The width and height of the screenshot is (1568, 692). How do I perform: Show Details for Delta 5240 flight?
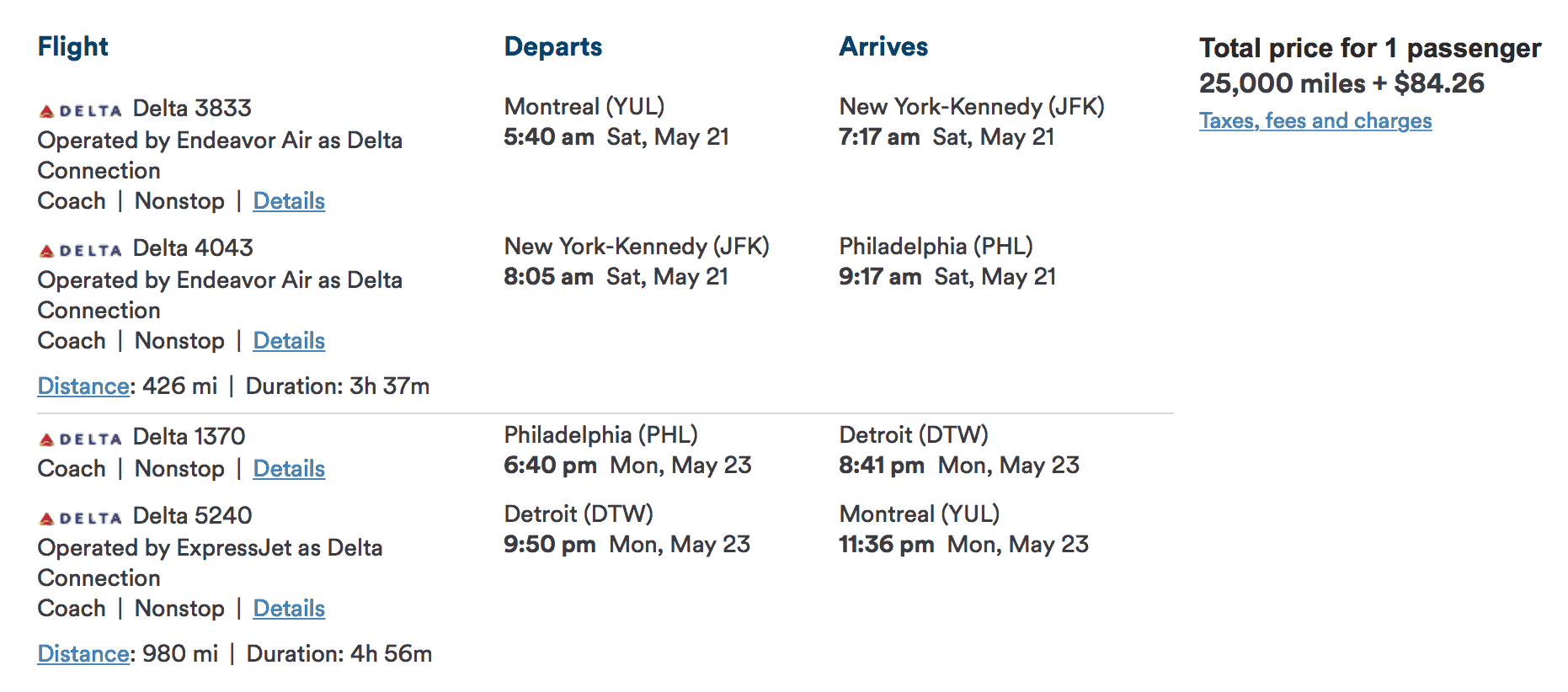click(289, 609)
